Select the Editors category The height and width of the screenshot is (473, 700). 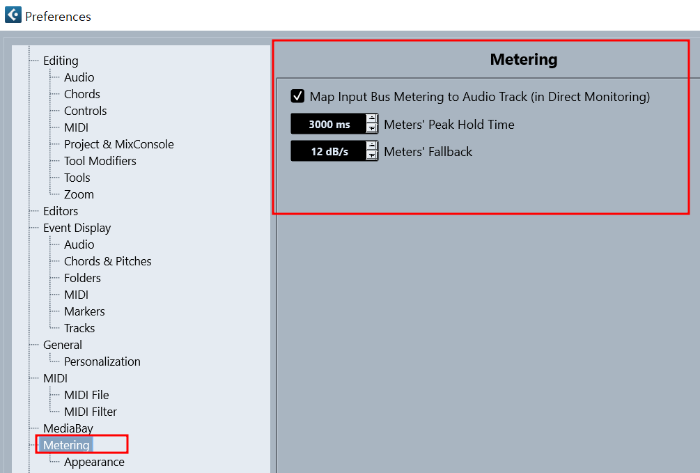click(61, 211)
